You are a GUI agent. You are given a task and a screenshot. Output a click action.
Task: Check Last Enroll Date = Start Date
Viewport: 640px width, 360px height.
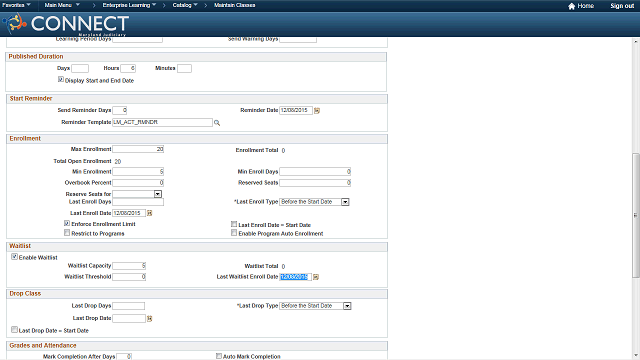pyautogui.click(x=234, y=224)
